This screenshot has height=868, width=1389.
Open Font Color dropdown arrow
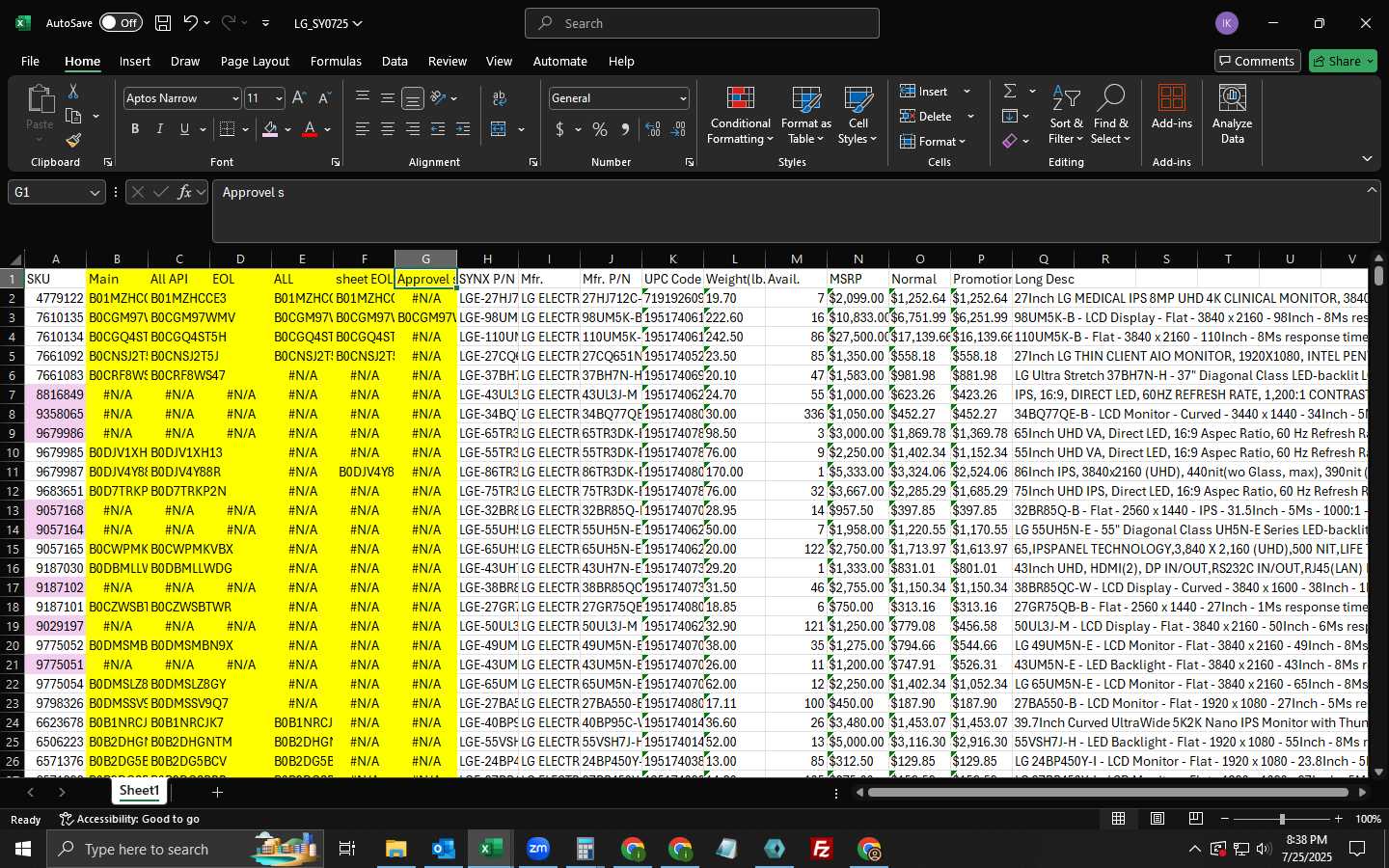(327, 129)
